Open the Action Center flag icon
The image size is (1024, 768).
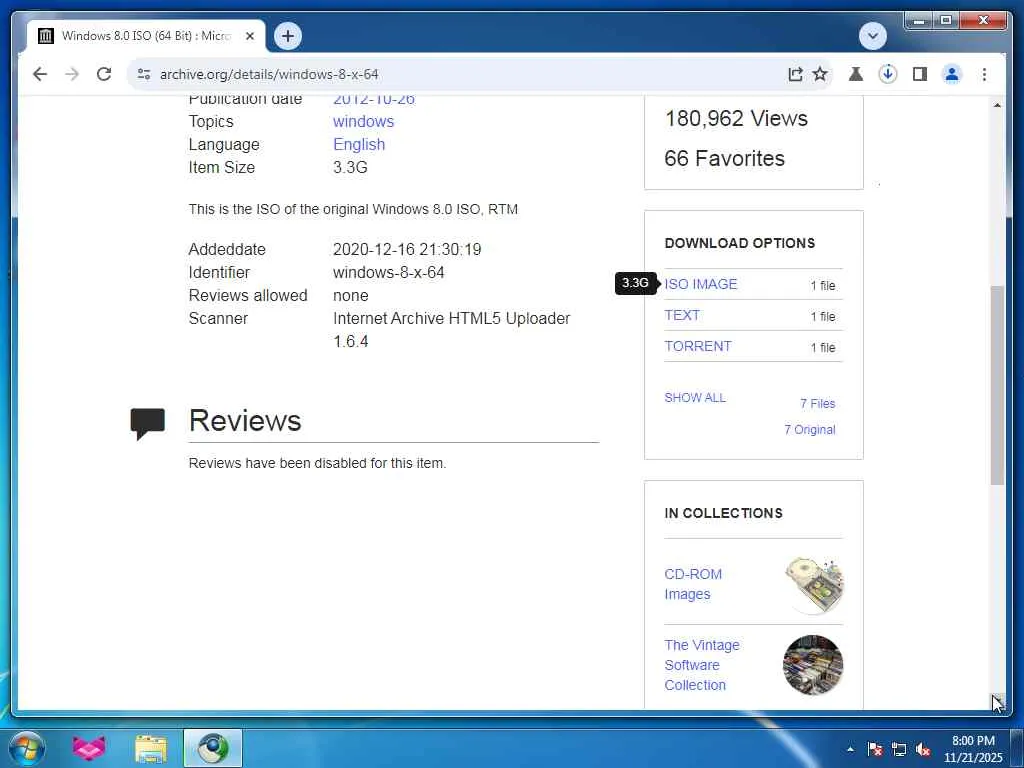tap(874, 749)
